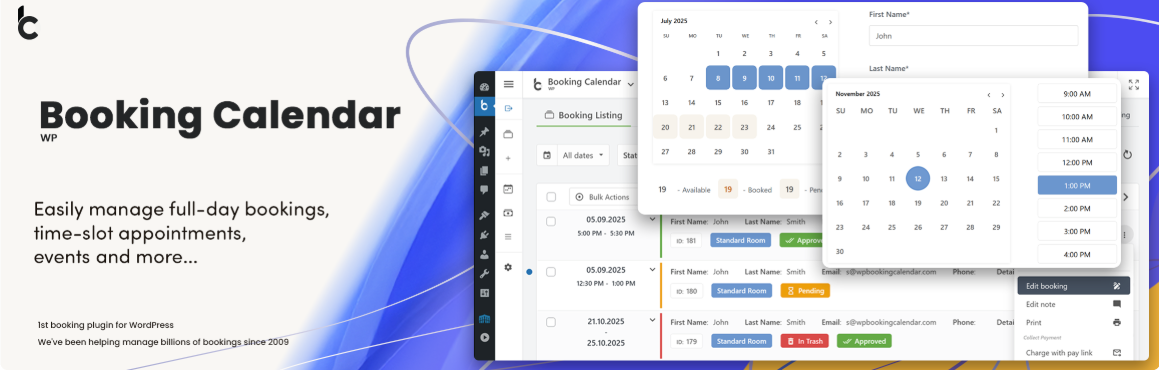Switch to the Booking Listing tab

coord(583,115)
